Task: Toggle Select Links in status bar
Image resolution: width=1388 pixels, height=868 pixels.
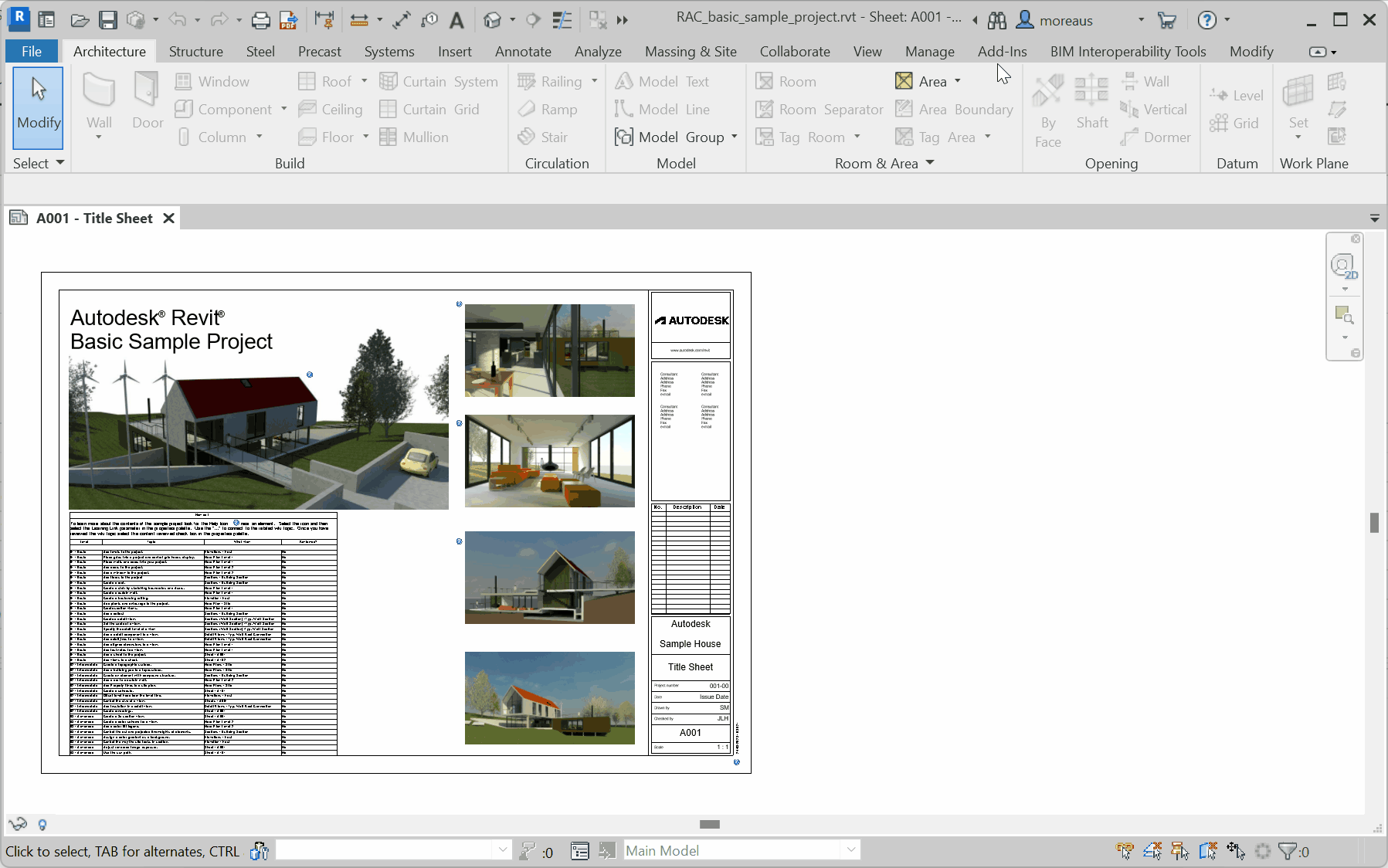Action: 1125,851
